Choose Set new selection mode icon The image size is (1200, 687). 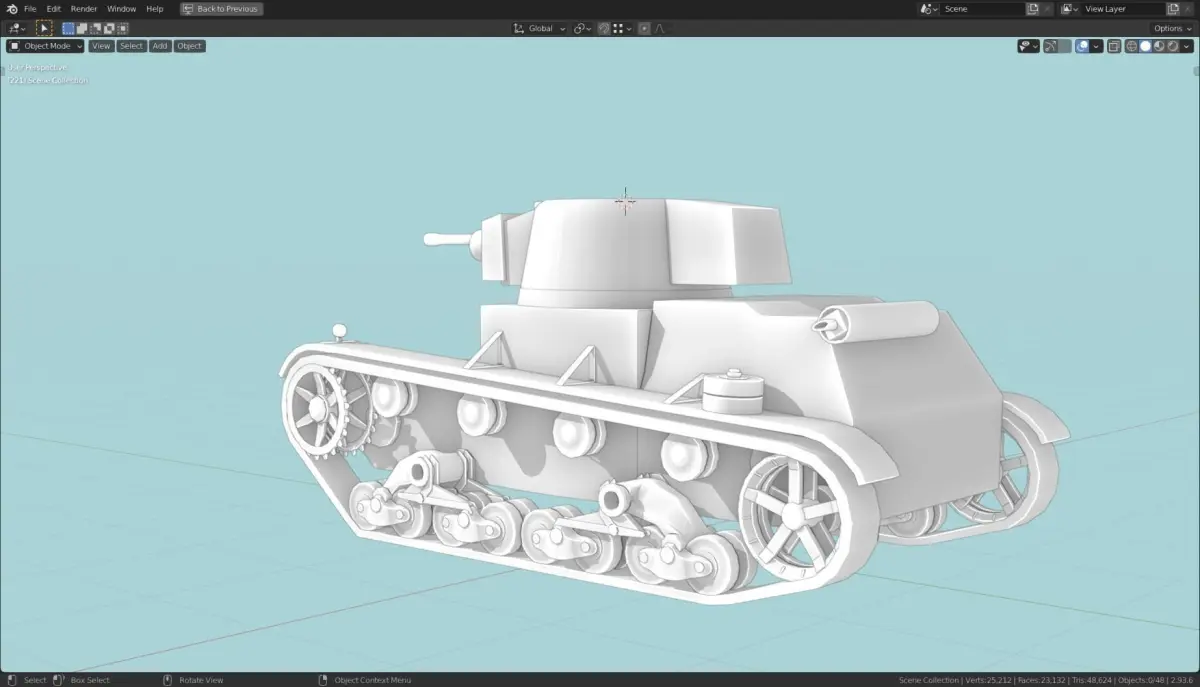(x=68, y=28)
